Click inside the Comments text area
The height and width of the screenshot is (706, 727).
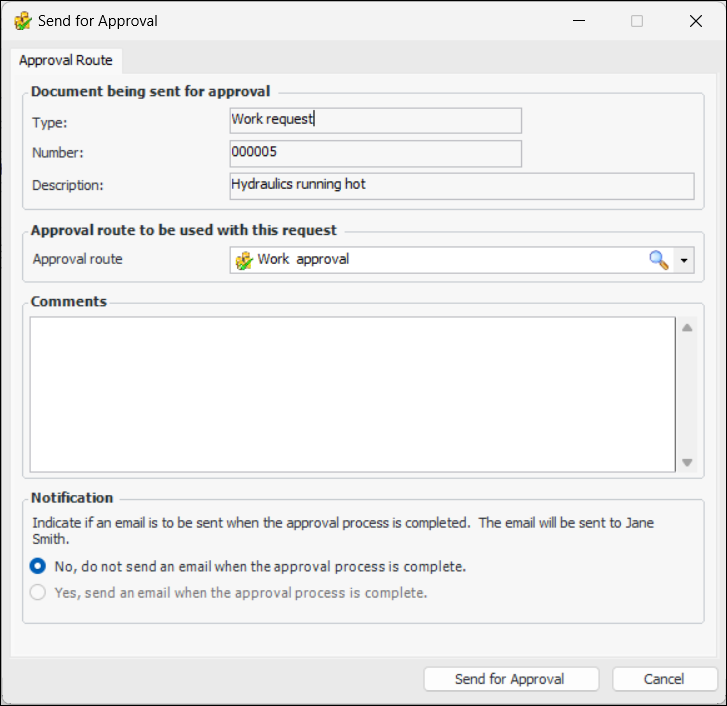click(x=352, y=394)
